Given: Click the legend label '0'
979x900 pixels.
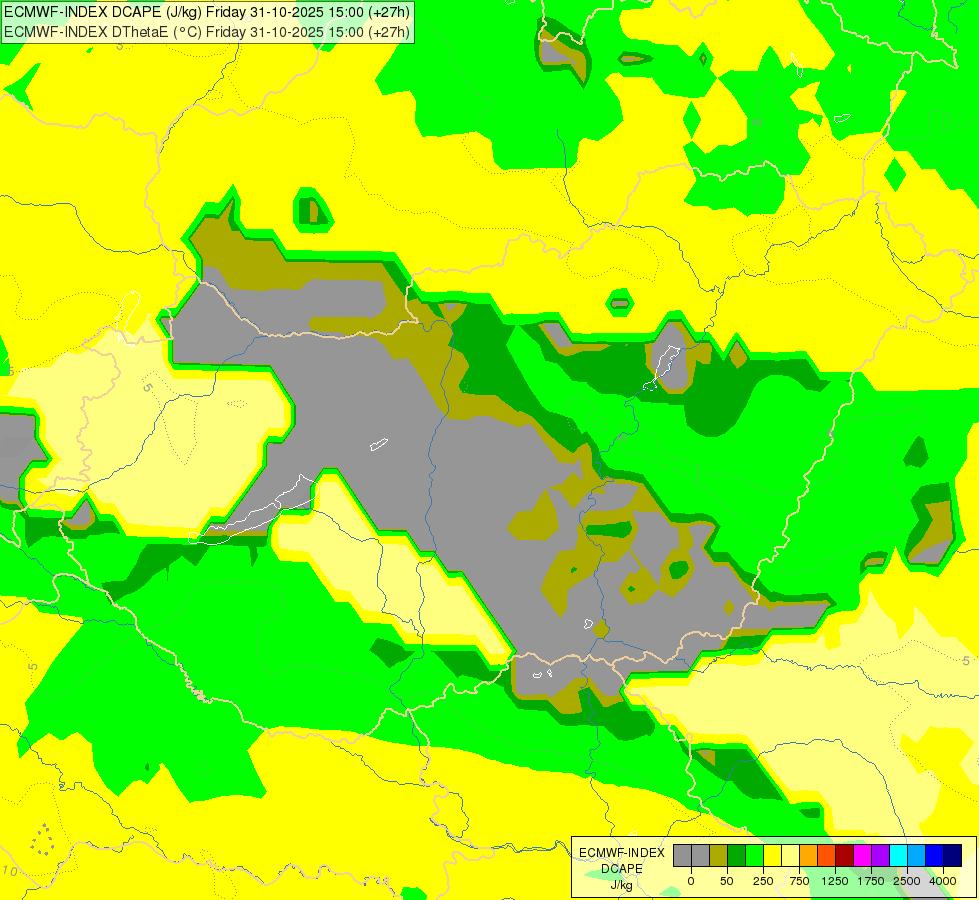Looking at the screenshot, I should (691, 881).
